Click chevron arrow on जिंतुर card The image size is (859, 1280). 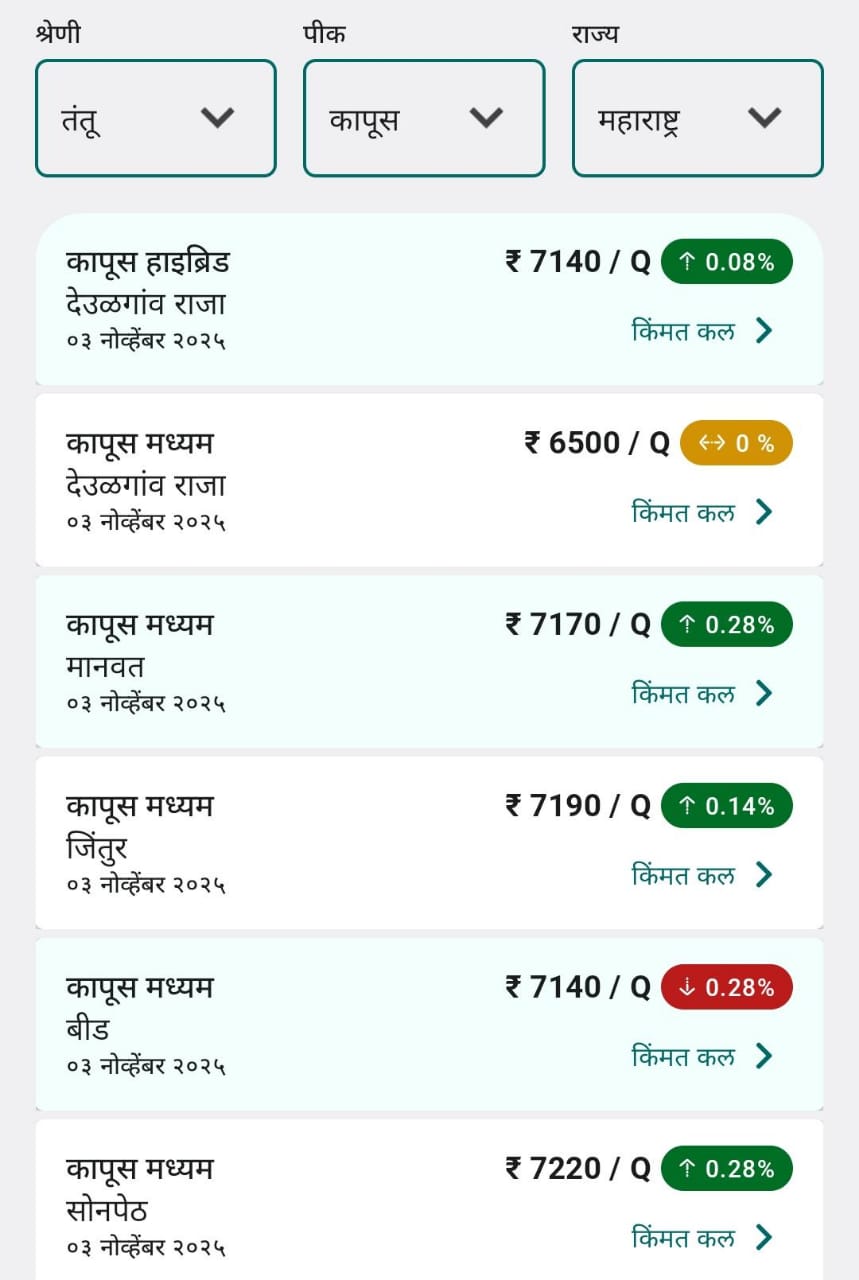tap(764, 875)
